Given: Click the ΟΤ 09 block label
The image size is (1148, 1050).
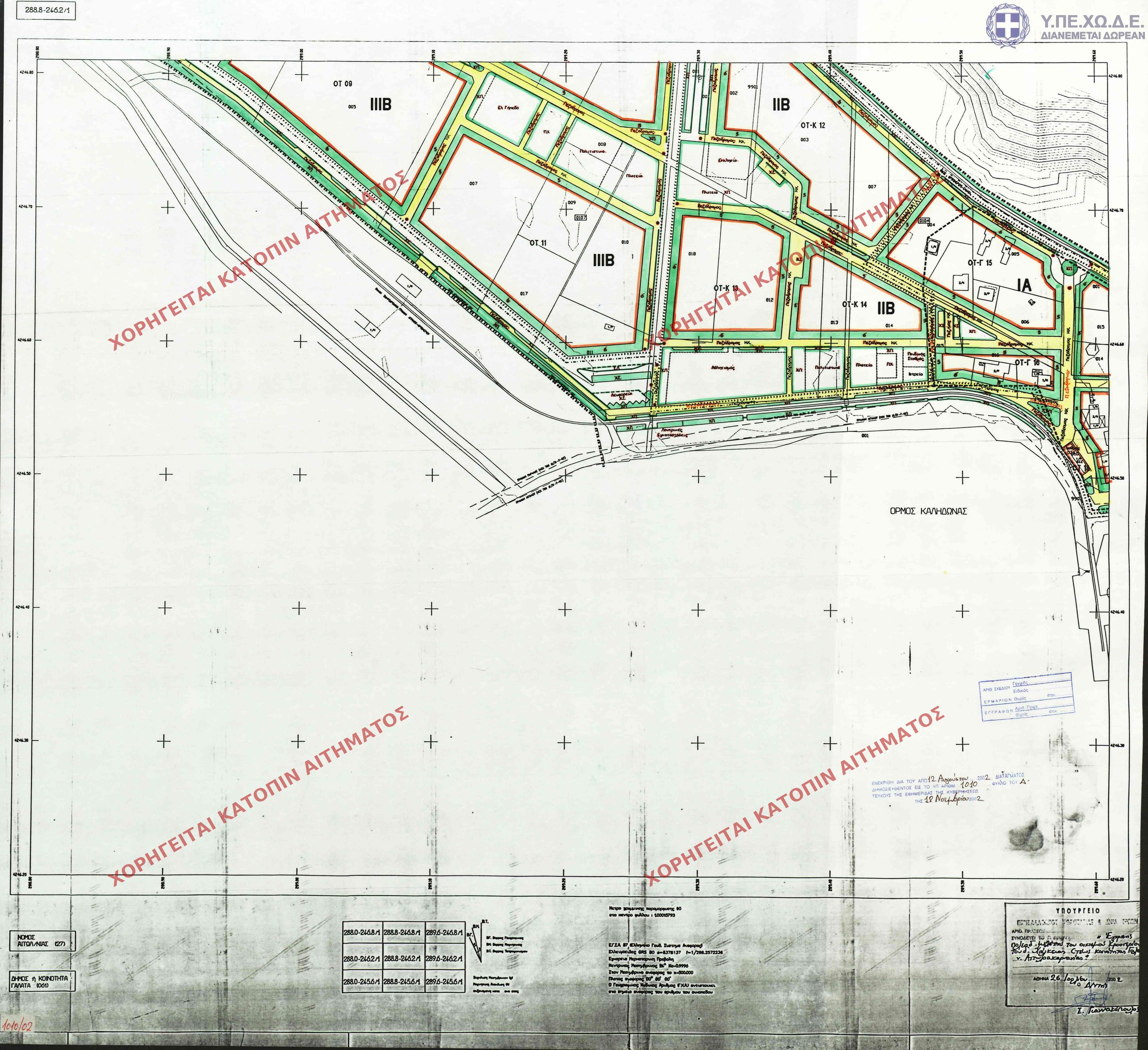Looking at the screenshot, I should (x=343, y=84).
